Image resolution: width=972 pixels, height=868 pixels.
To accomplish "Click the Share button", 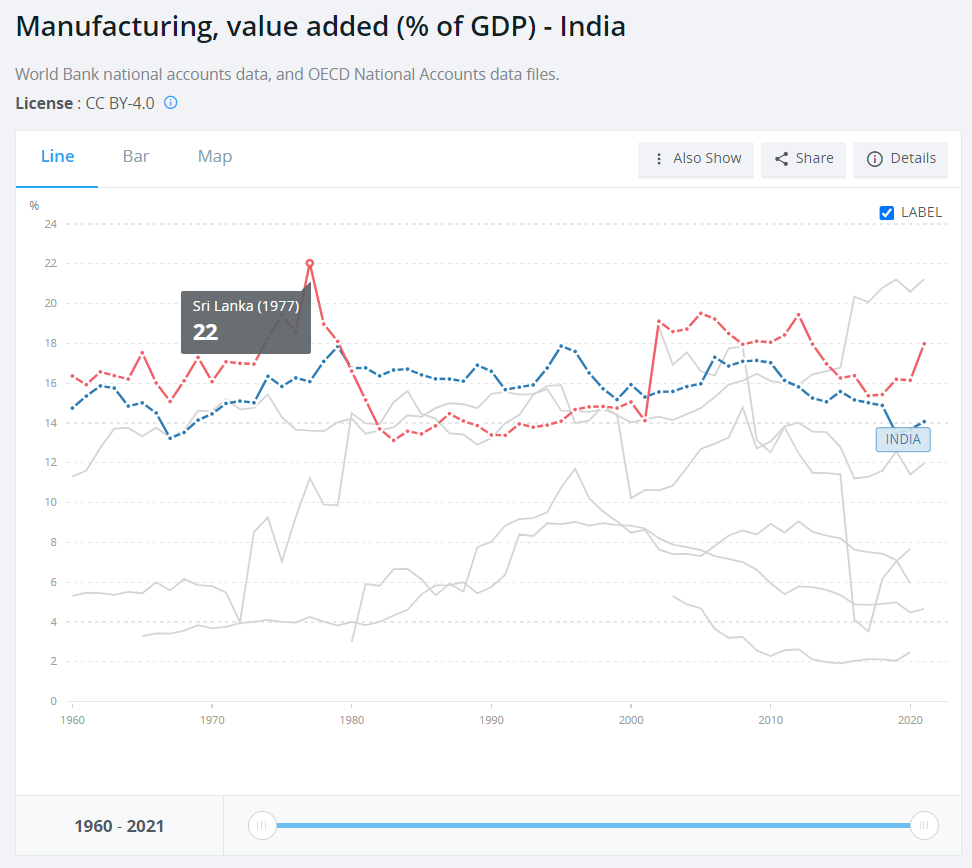I will point(803,159).
